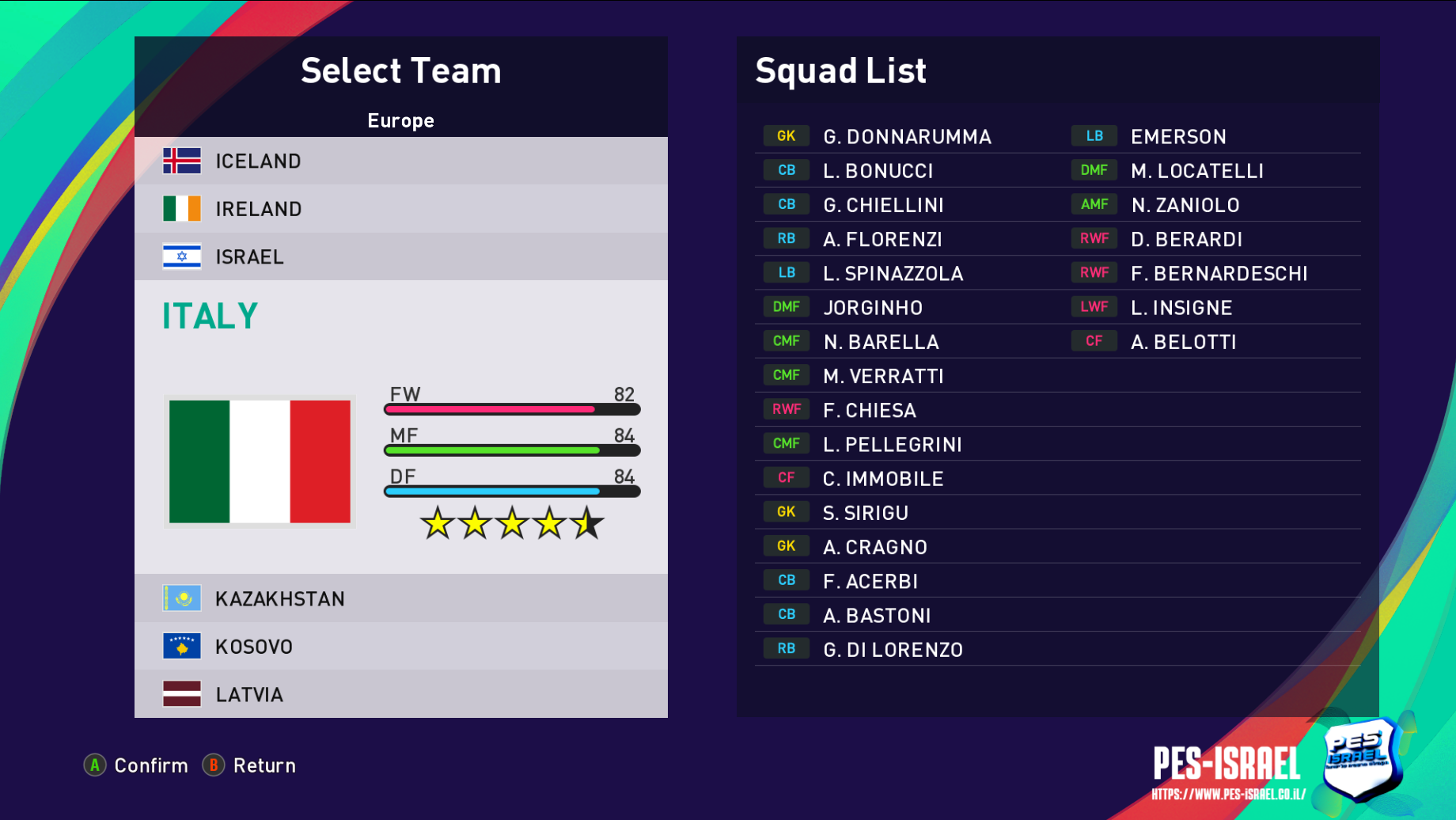The image size is (1456, 820).
Task: Click the Iceland flag icon
Action: click(182, 161)
